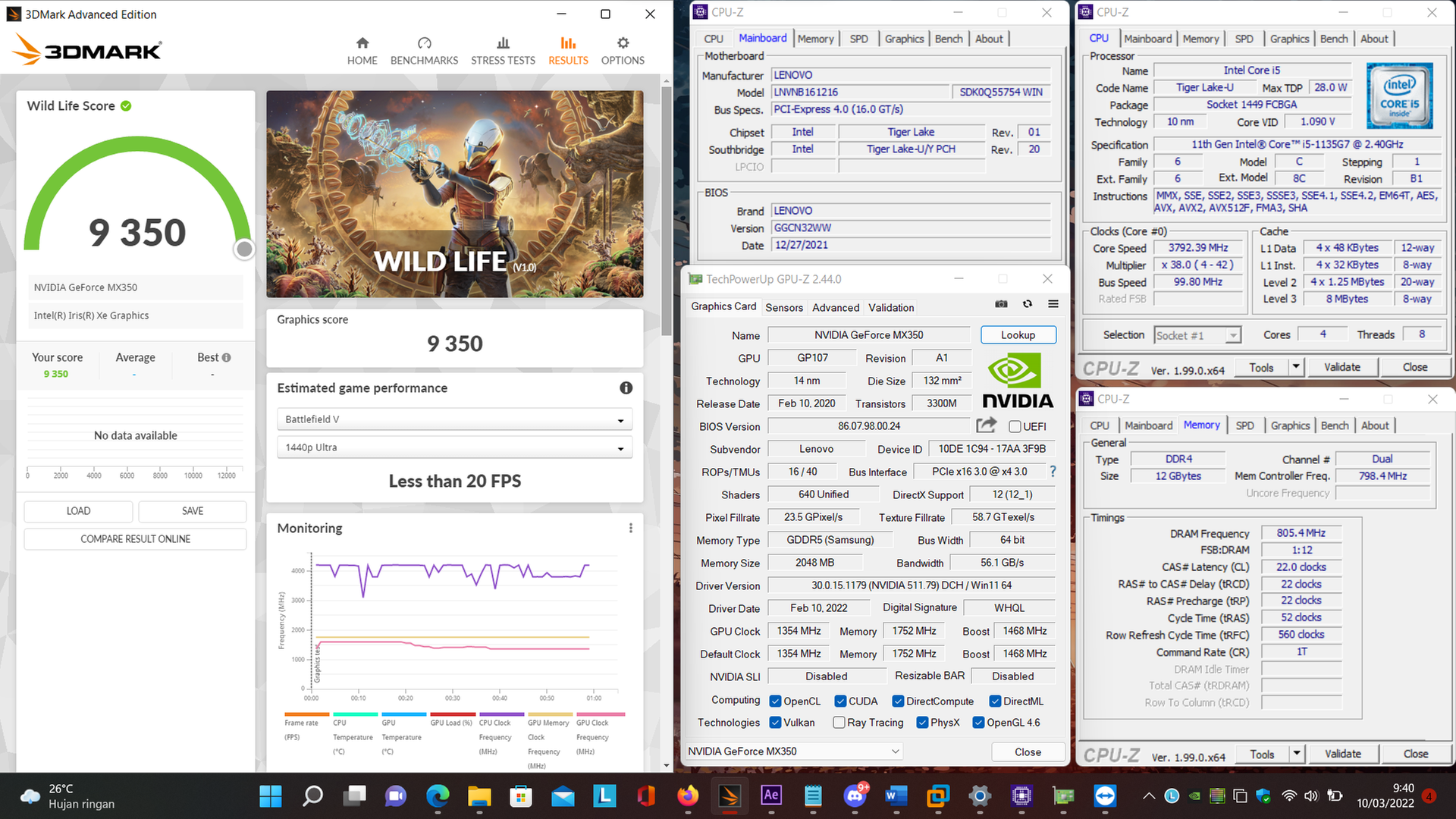Screen dimensions: 1456x819
Task: Open Sensors tab in GPU-Z
Action: (784, 307)
